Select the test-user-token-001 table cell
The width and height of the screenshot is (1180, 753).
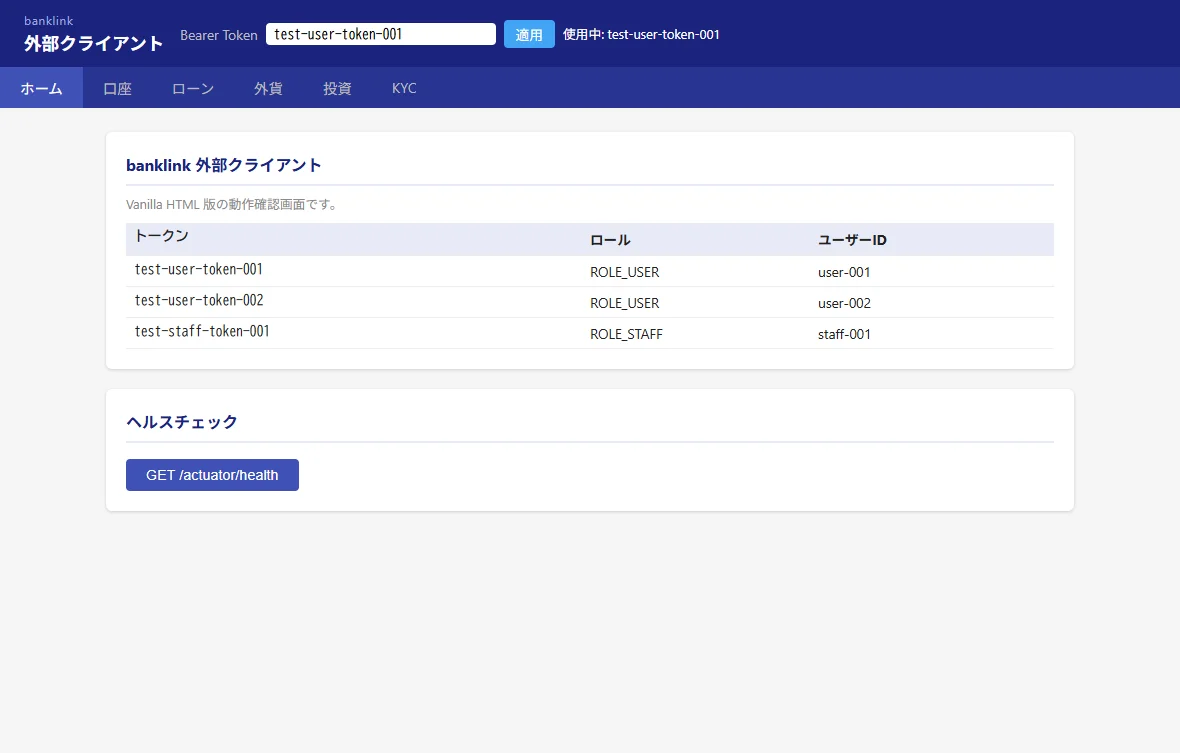point(354,271)
